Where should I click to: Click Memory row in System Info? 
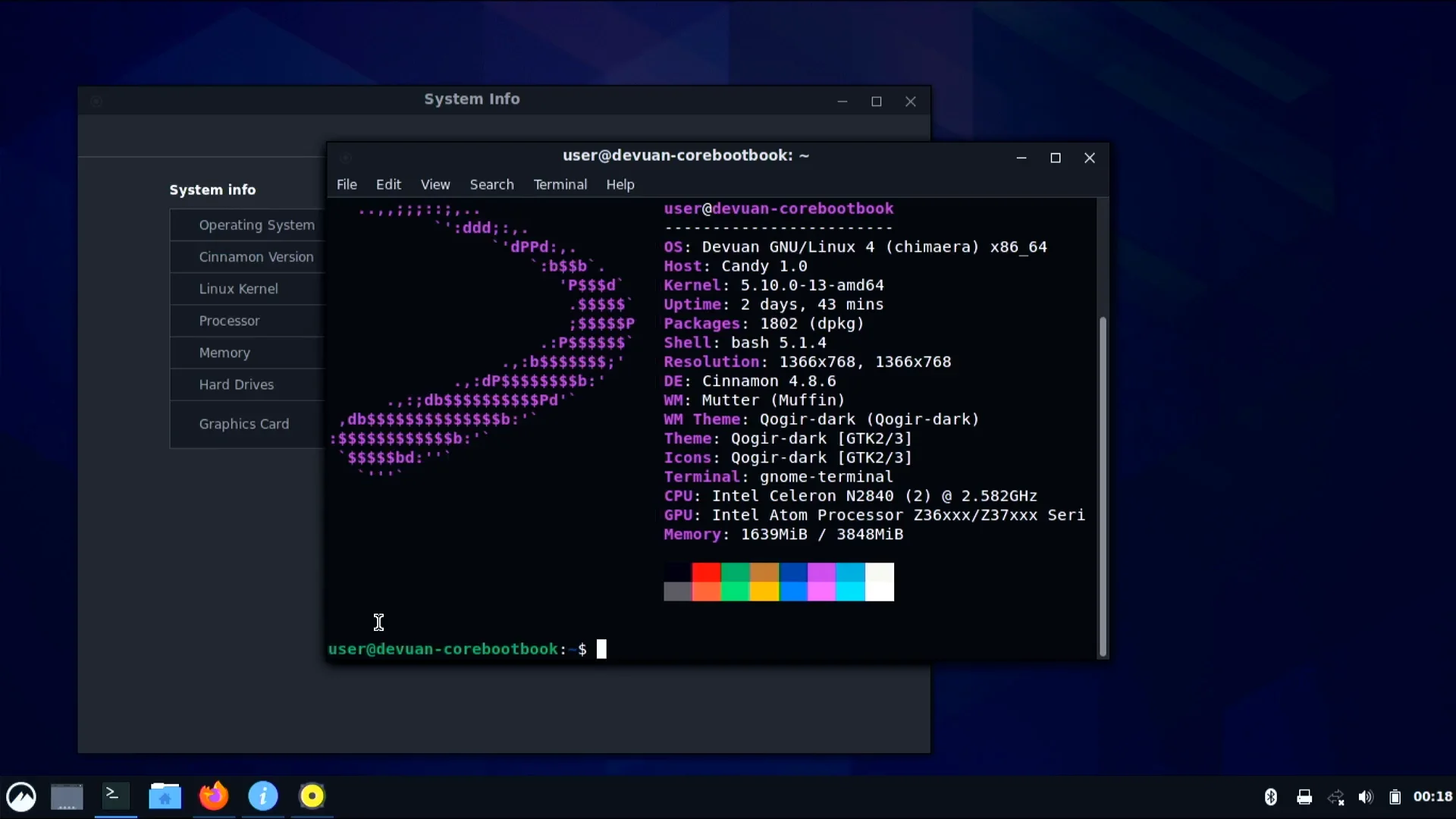pos(248,353)
